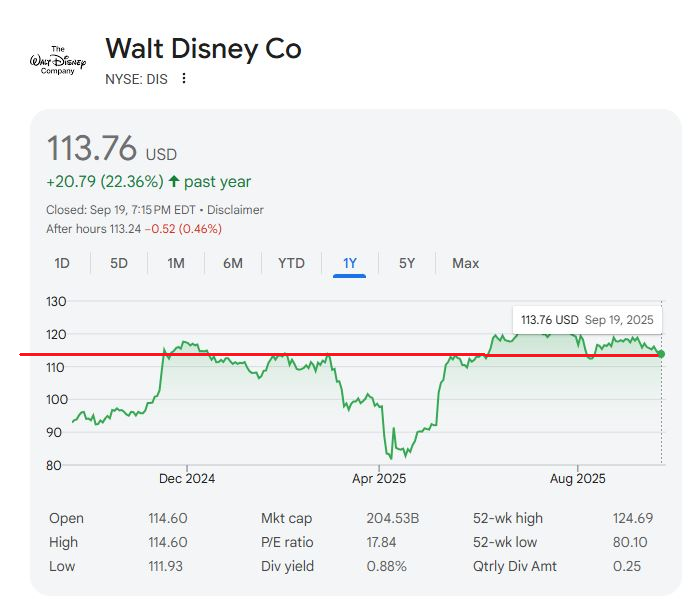Click the 80 y-axis label

(x=54, y=465)
